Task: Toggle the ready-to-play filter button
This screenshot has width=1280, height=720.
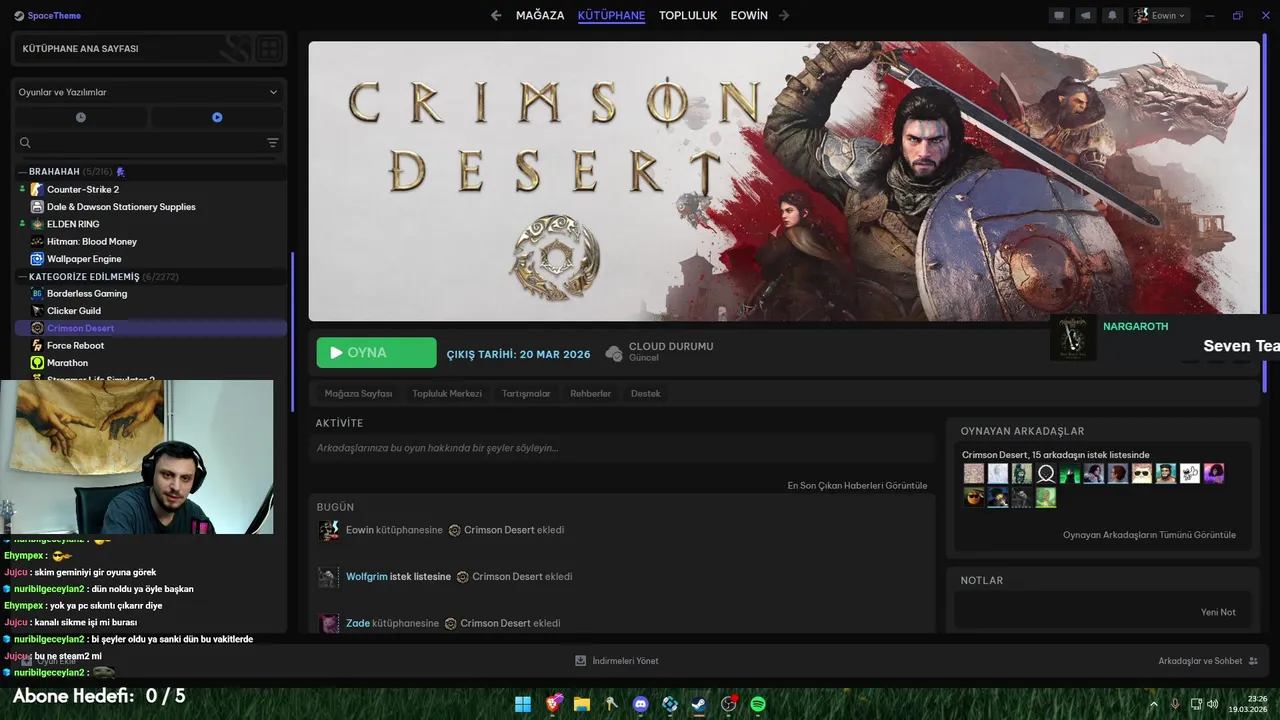Action: (217, 117)
